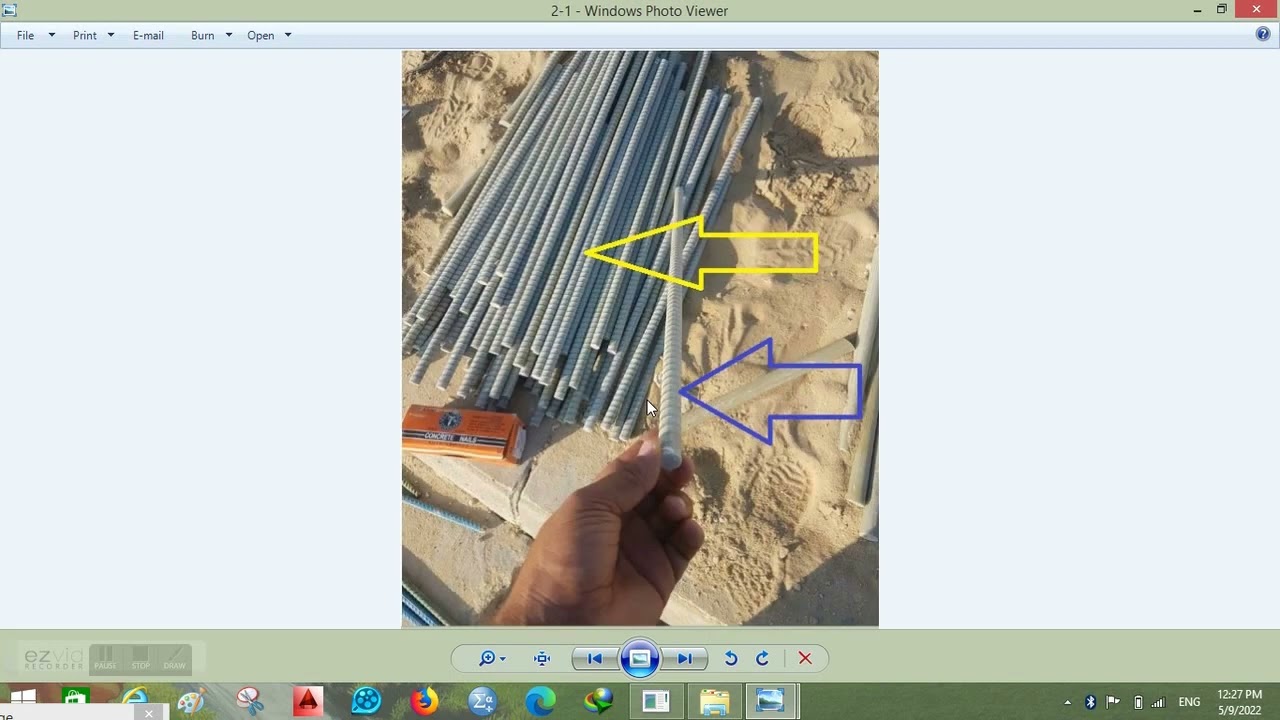Launch AutoCAD from the taskbar
The width and height of the screenshot is (1280, 720).
pos(307,701)
